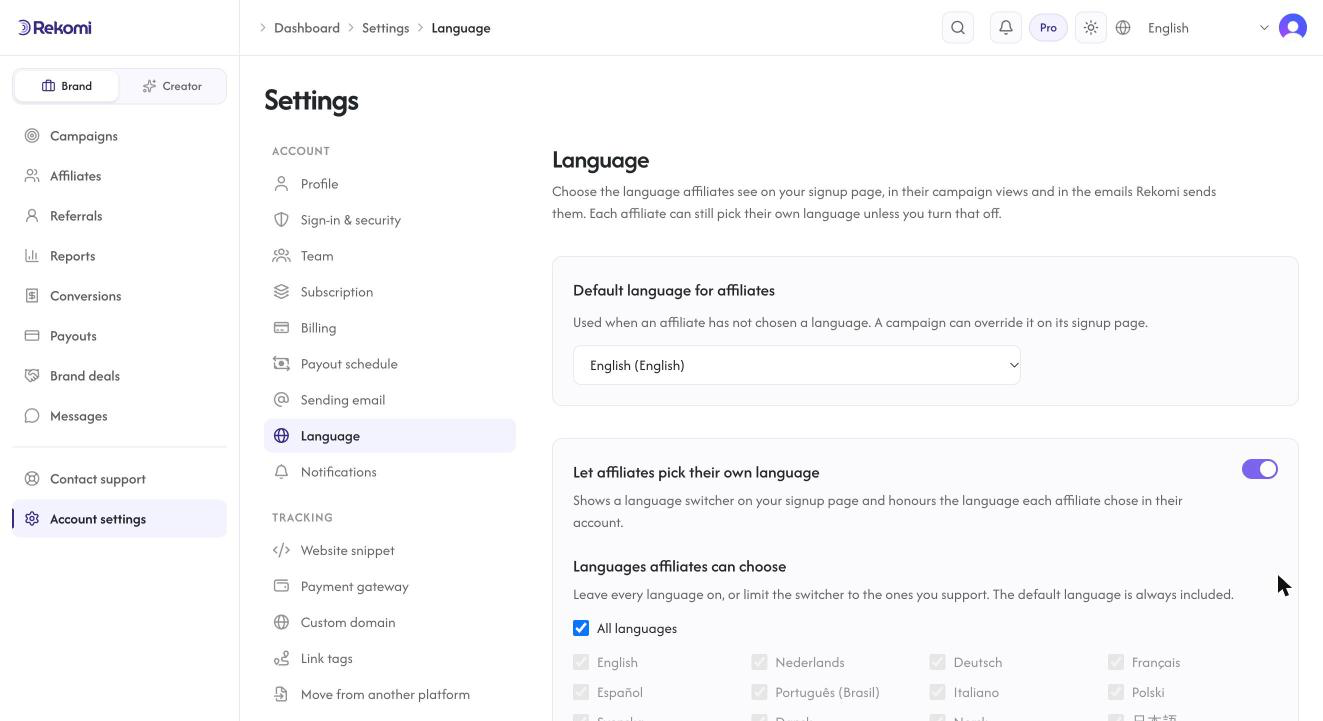The height and width of the screenshot is (721, 1323).
Task: Open the Payout schedule settings
Action: [390, 364]
